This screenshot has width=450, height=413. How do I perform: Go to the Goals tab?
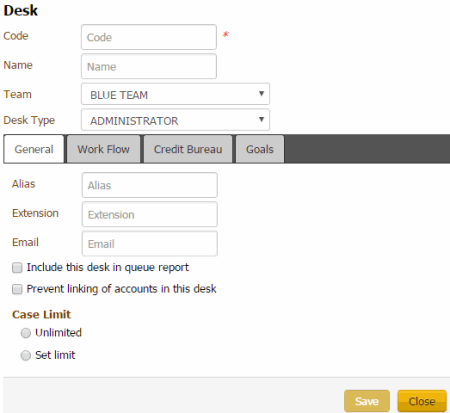[x=260, y=149]
